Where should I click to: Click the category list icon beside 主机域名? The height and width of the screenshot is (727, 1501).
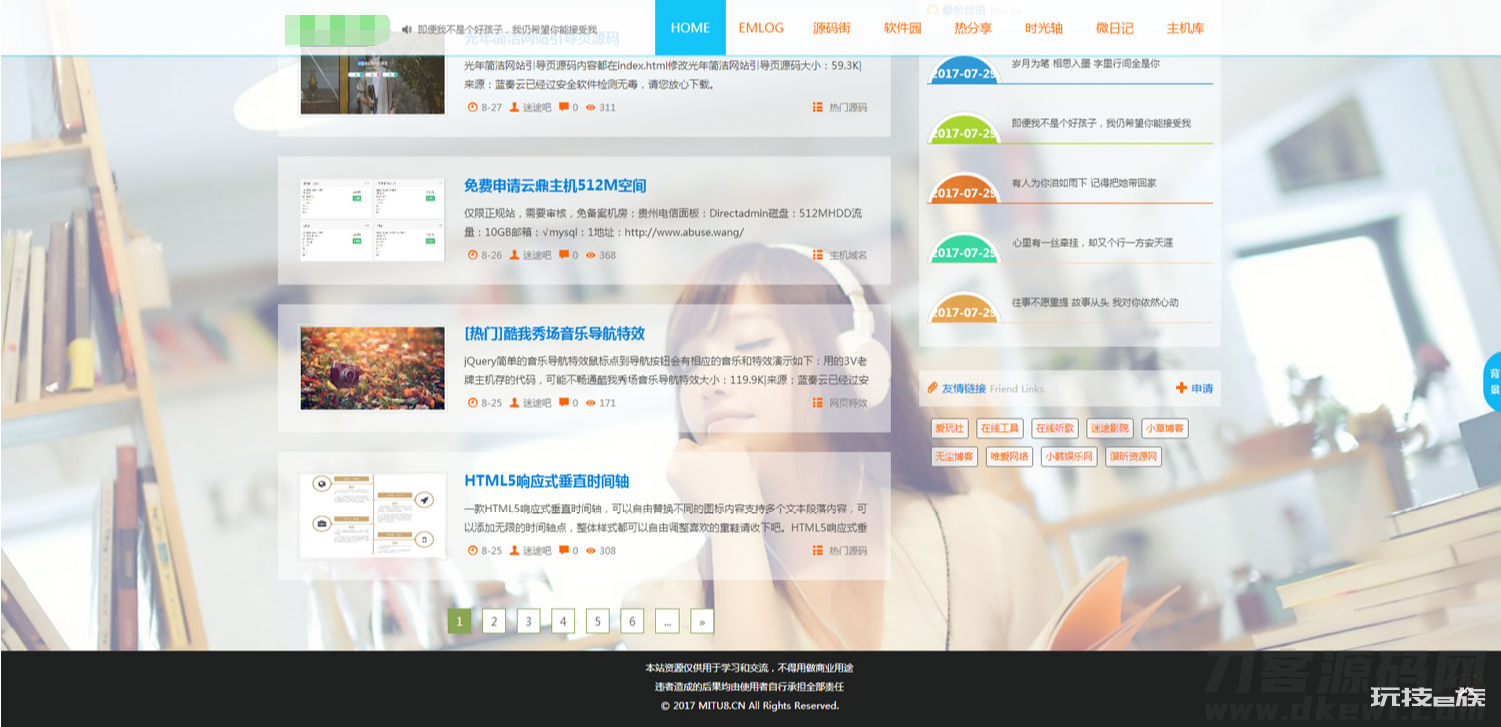pos(818,255)
